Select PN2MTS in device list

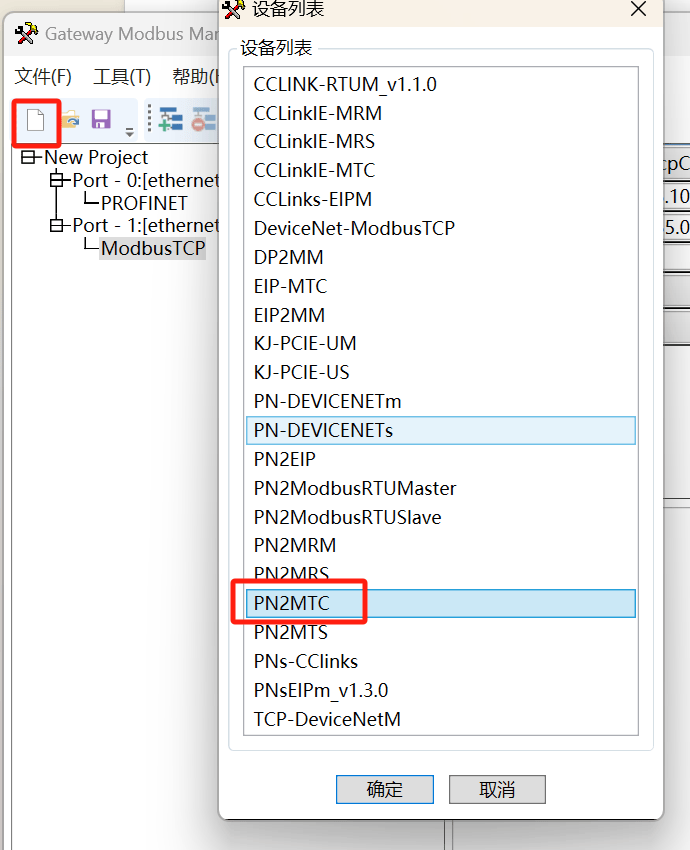pos(441,633)
